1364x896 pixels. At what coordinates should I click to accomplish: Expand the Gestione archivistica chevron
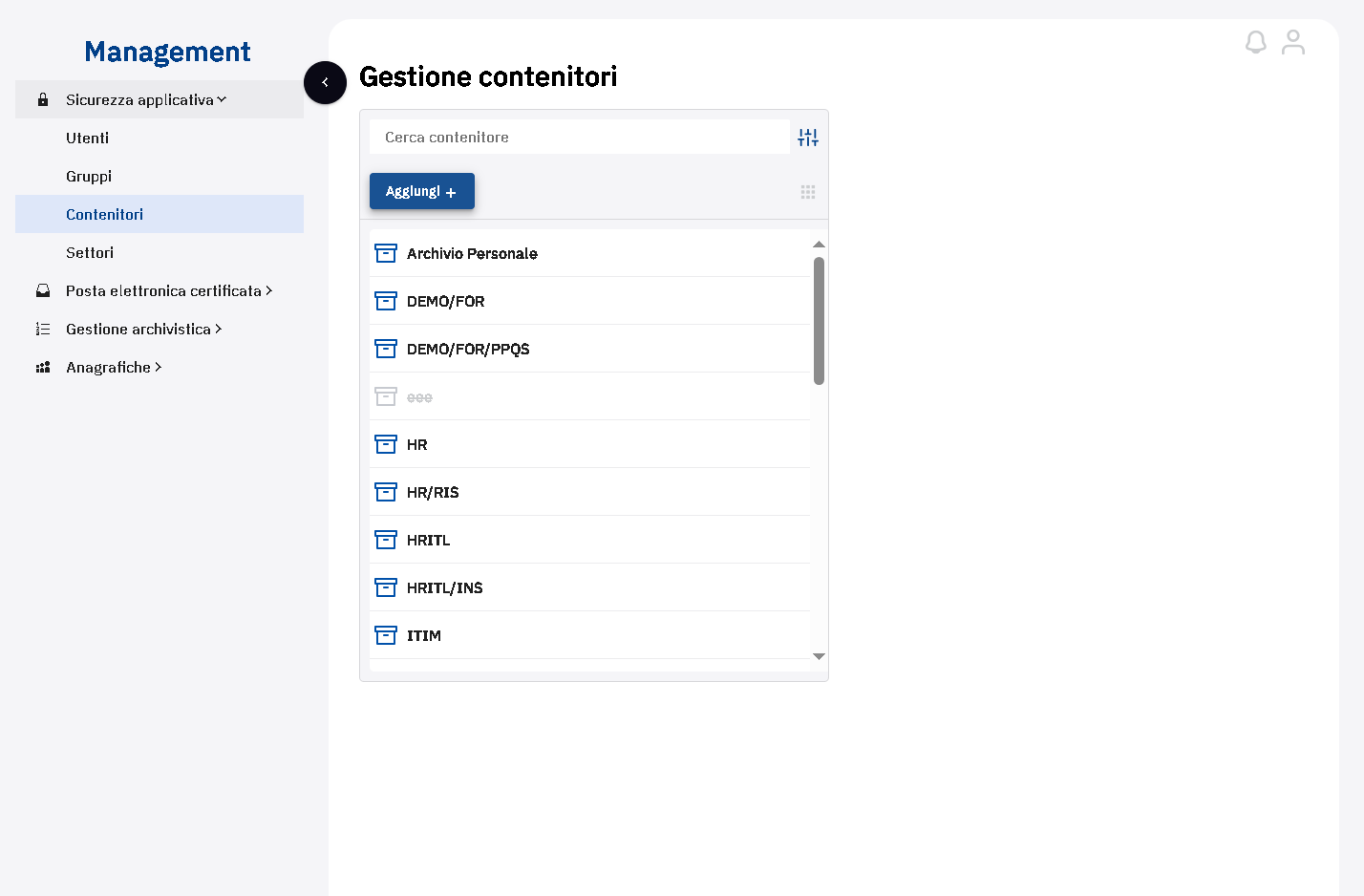pos(219,329)
